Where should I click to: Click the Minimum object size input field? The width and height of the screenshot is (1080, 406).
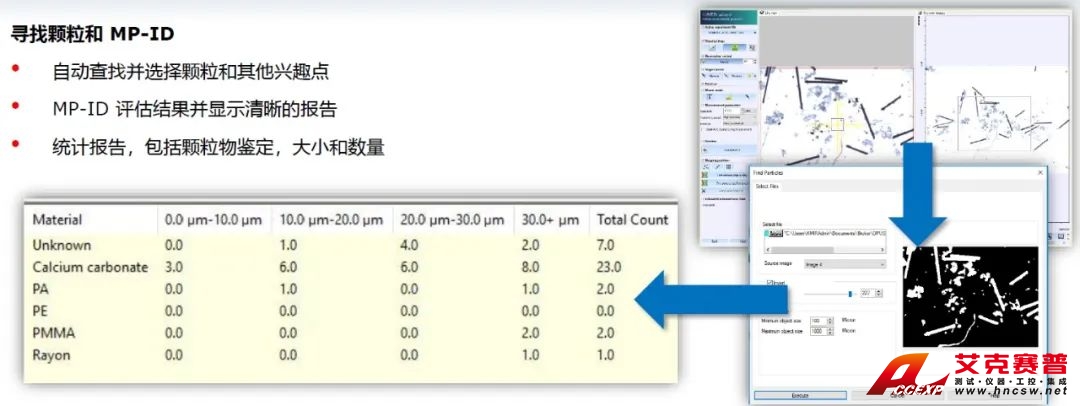tap(815, 320)
